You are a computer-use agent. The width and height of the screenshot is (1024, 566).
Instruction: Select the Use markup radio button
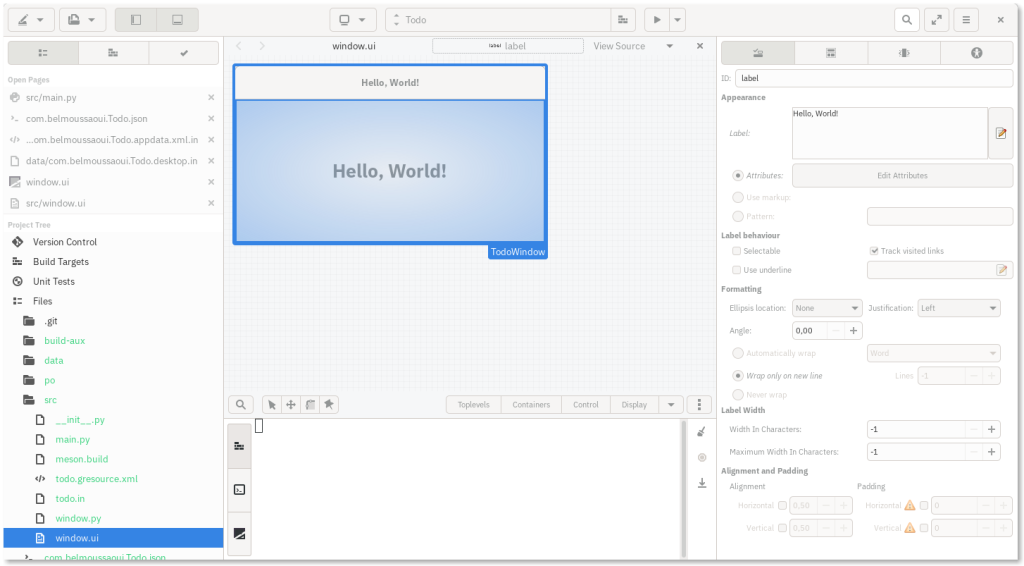[738, 197]
